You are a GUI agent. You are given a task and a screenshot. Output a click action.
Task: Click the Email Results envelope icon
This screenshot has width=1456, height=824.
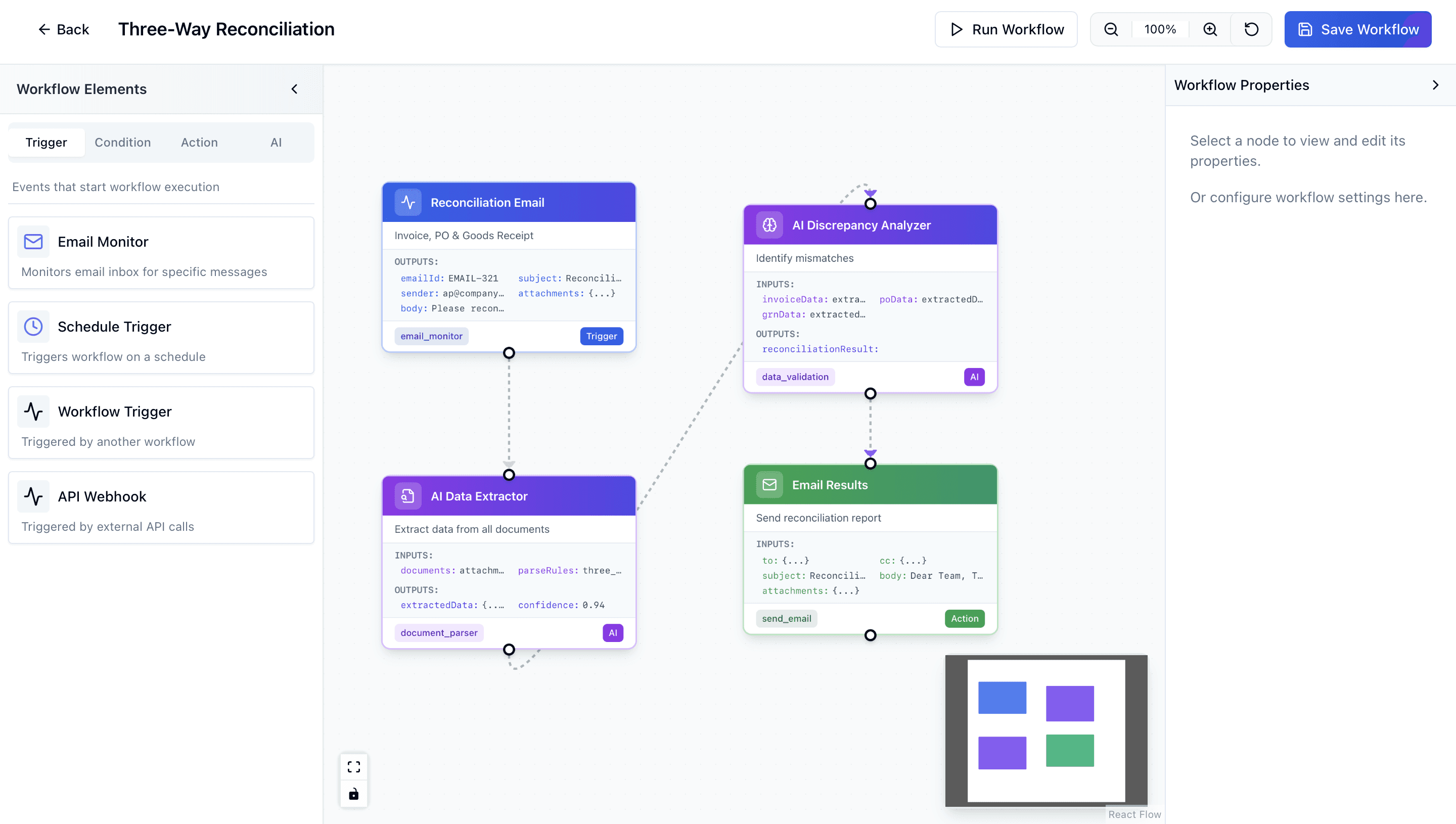[x=769, y=485]
